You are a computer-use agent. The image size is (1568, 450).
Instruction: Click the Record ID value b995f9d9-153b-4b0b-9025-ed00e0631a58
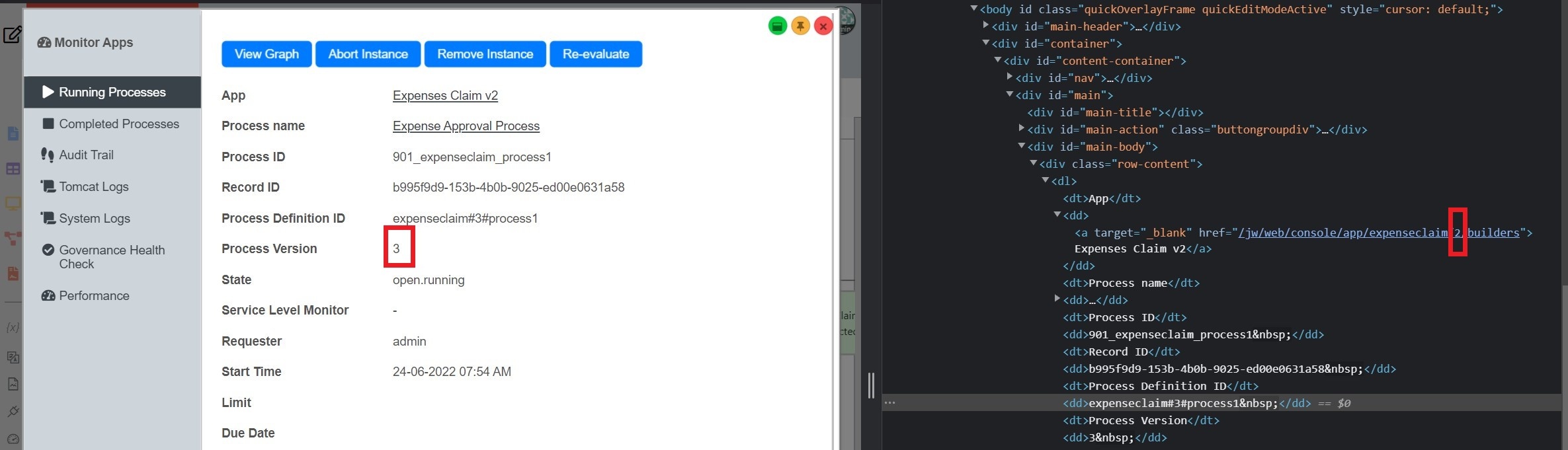click(x=509, y=187)
